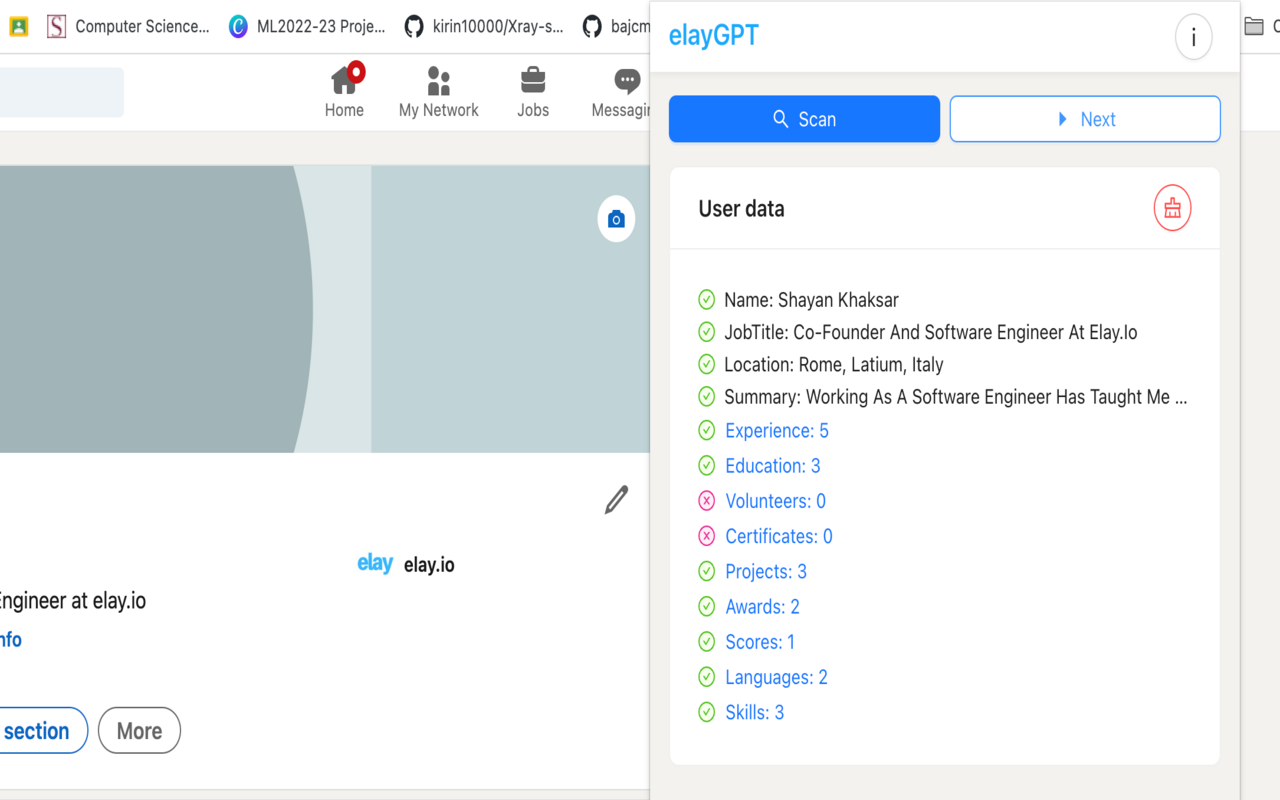Click the red cross beside Certificates
Screen dimensions: 1280x800
[x=706, y=536]
